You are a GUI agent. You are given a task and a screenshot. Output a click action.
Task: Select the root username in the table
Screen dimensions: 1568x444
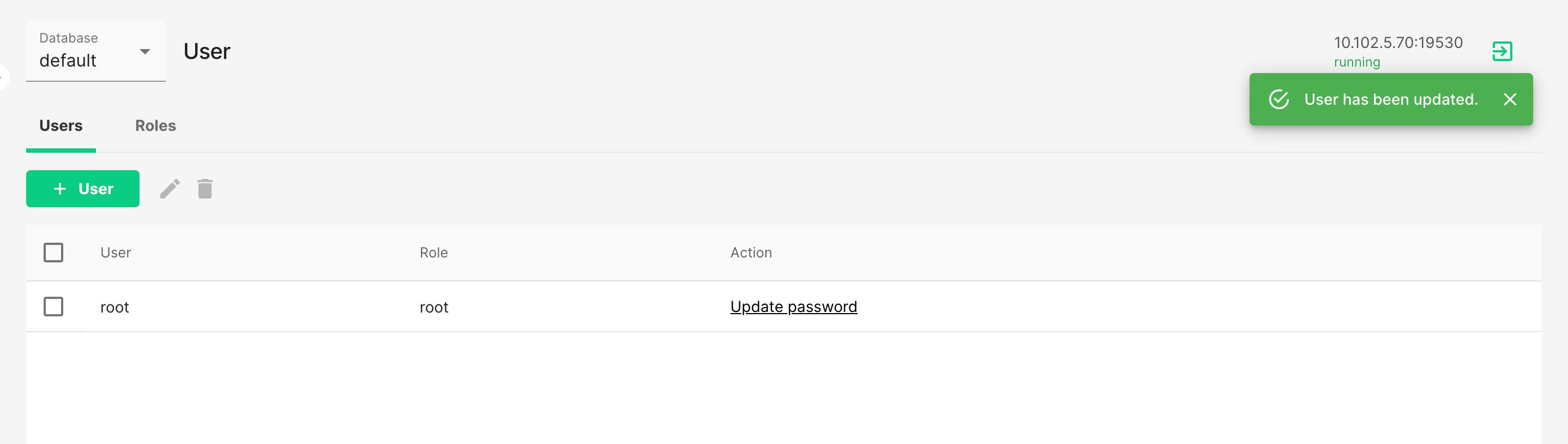pos(114,307)
